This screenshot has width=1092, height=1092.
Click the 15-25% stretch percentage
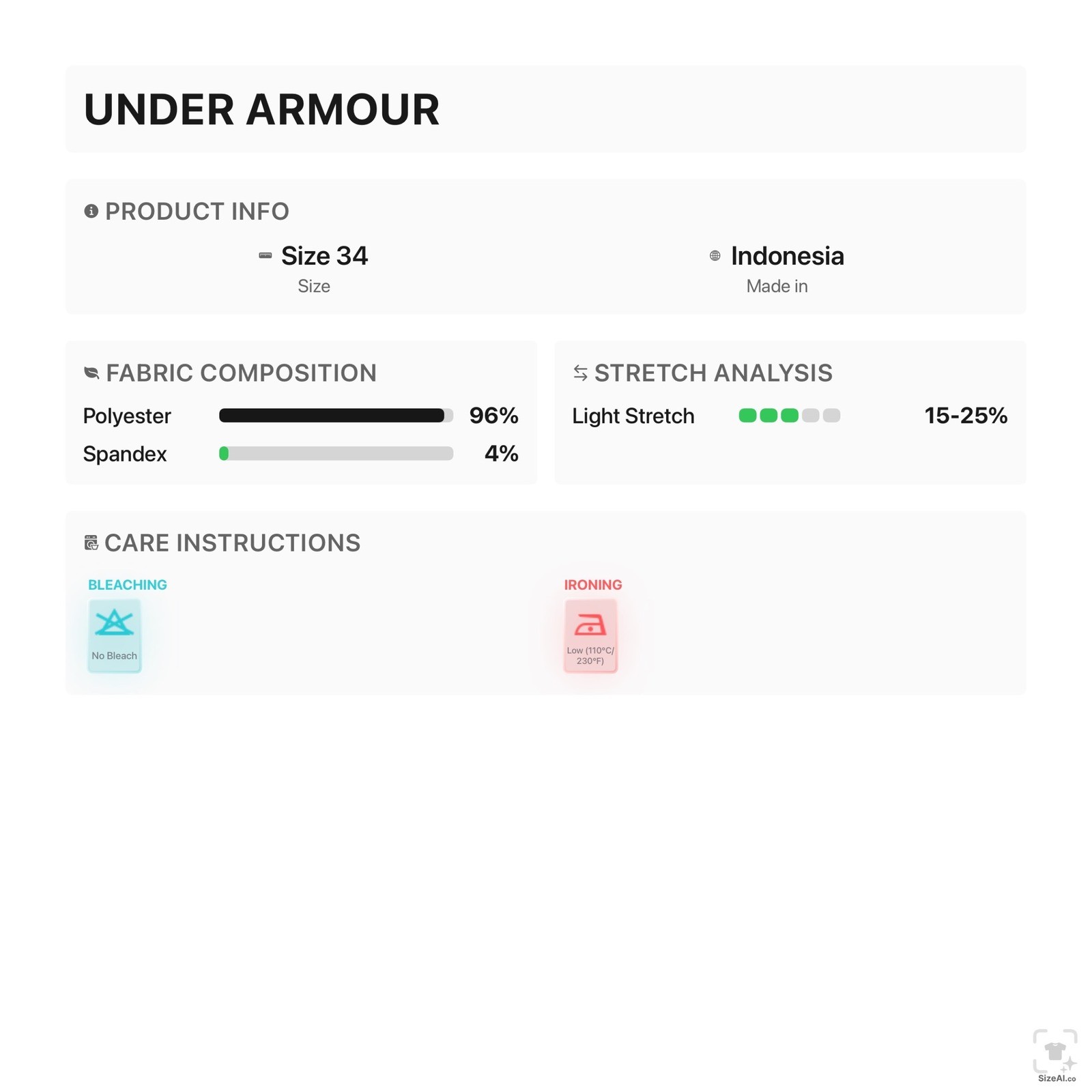click(966, 416)
